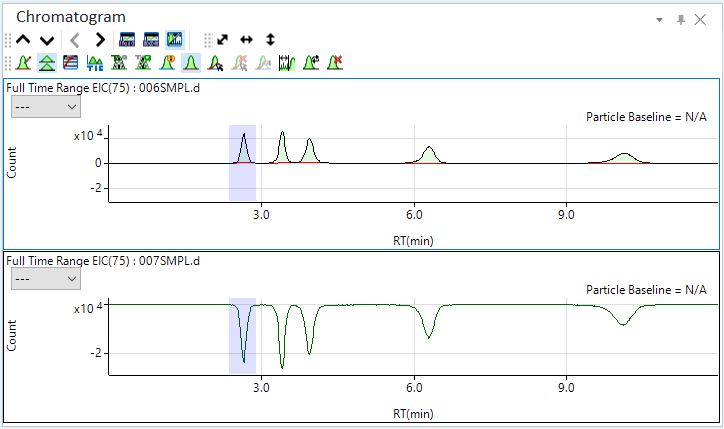Click the green peak with swap arrows icon
Screen dimensions: 724x429
coord(311,63)
